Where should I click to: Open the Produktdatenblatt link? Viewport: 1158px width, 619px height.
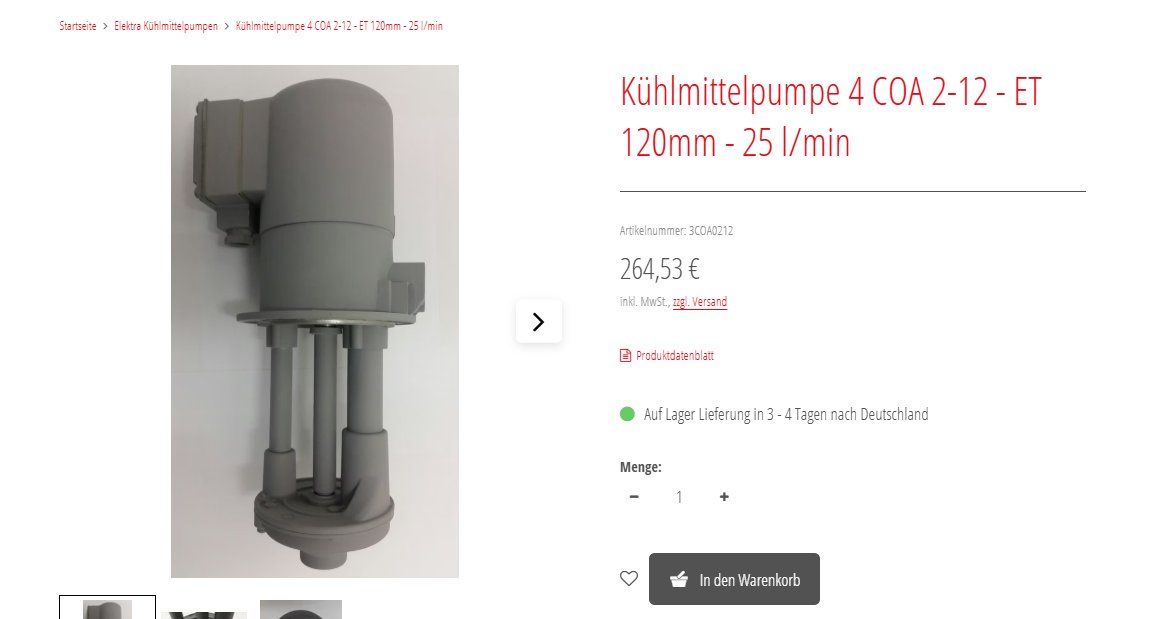tap(675, 355)
